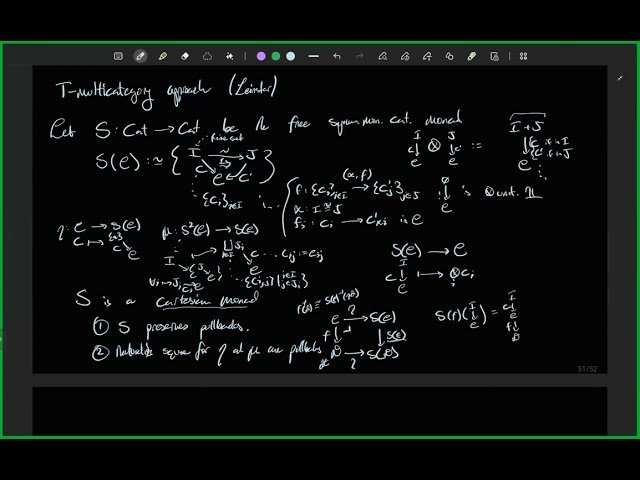640x480 pixels.
Task: Toggle the page lock icon
Action: pyautogui.click(x=494, y=56)
